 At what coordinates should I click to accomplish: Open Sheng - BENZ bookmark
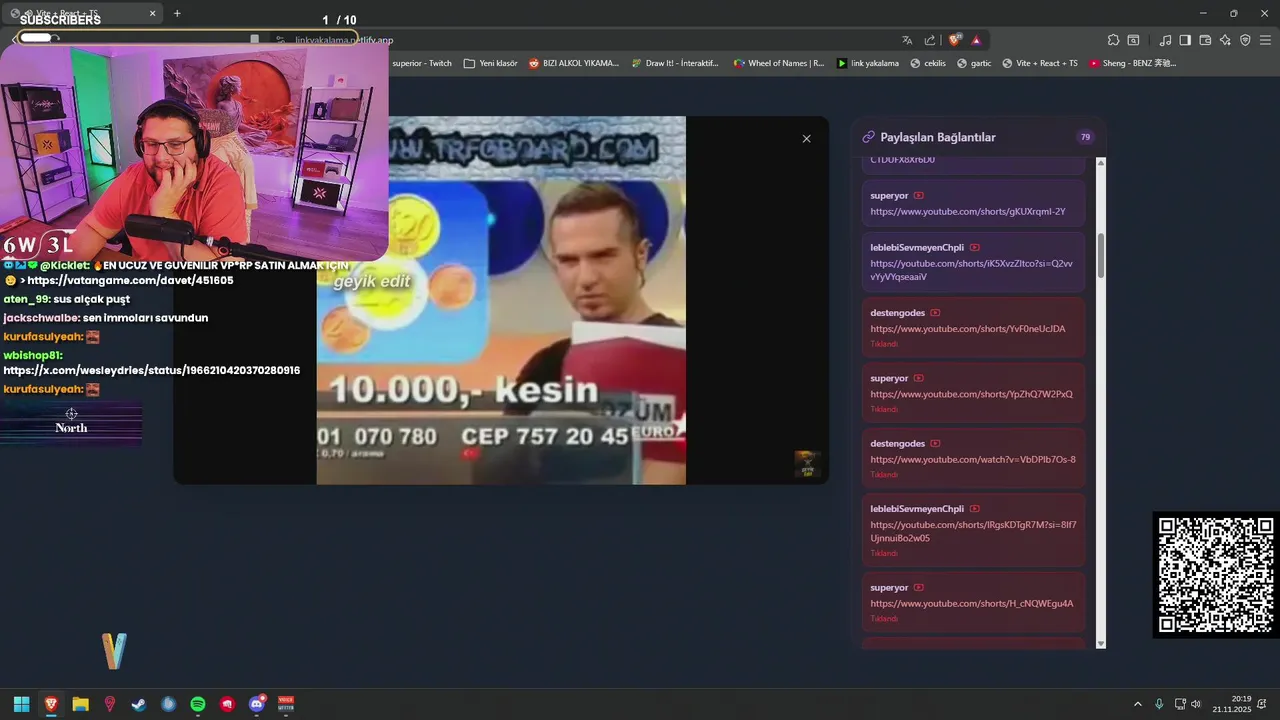1133,63
